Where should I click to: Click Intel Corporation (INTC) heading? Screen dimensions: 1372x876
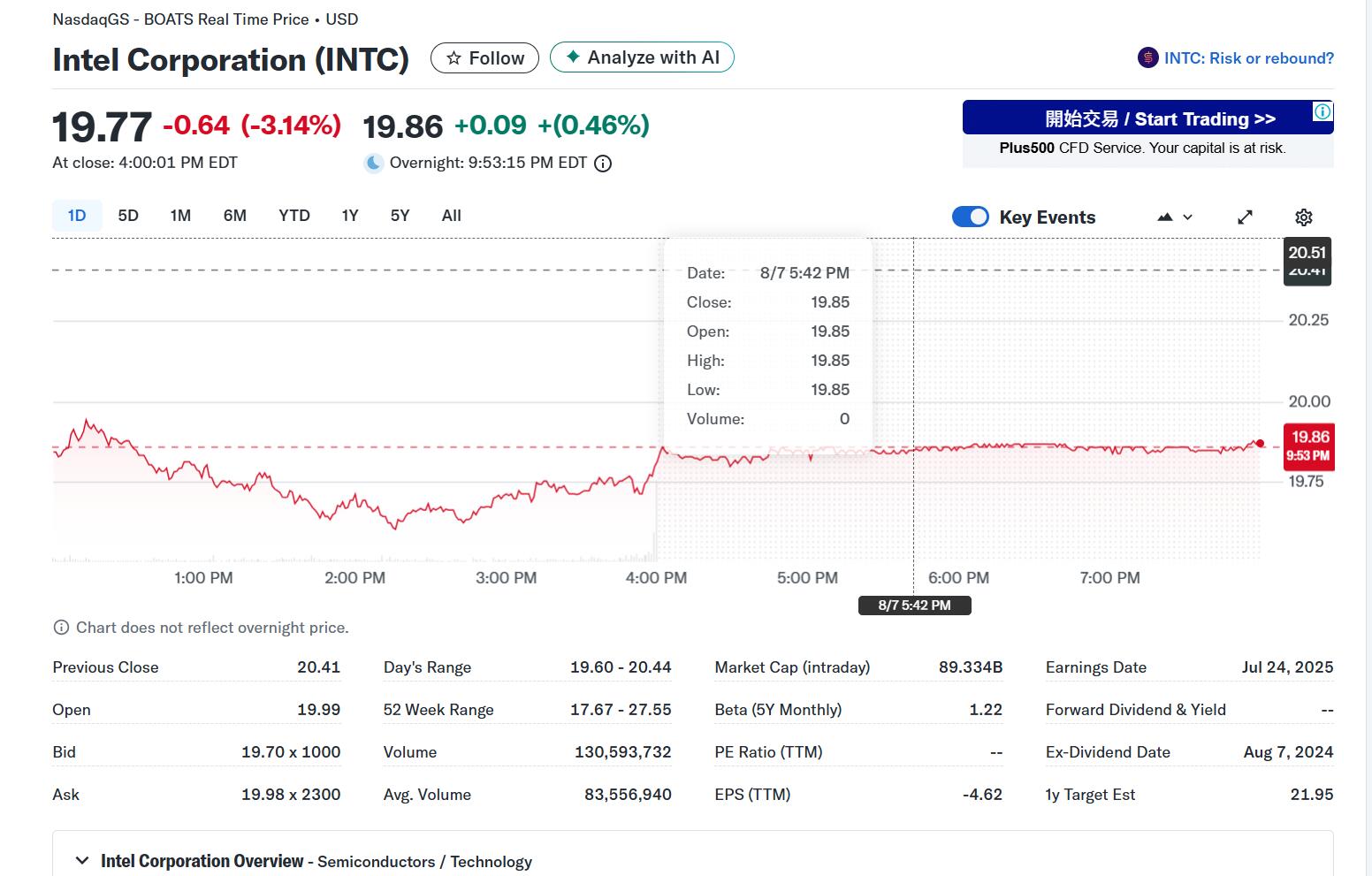point(231,59)
